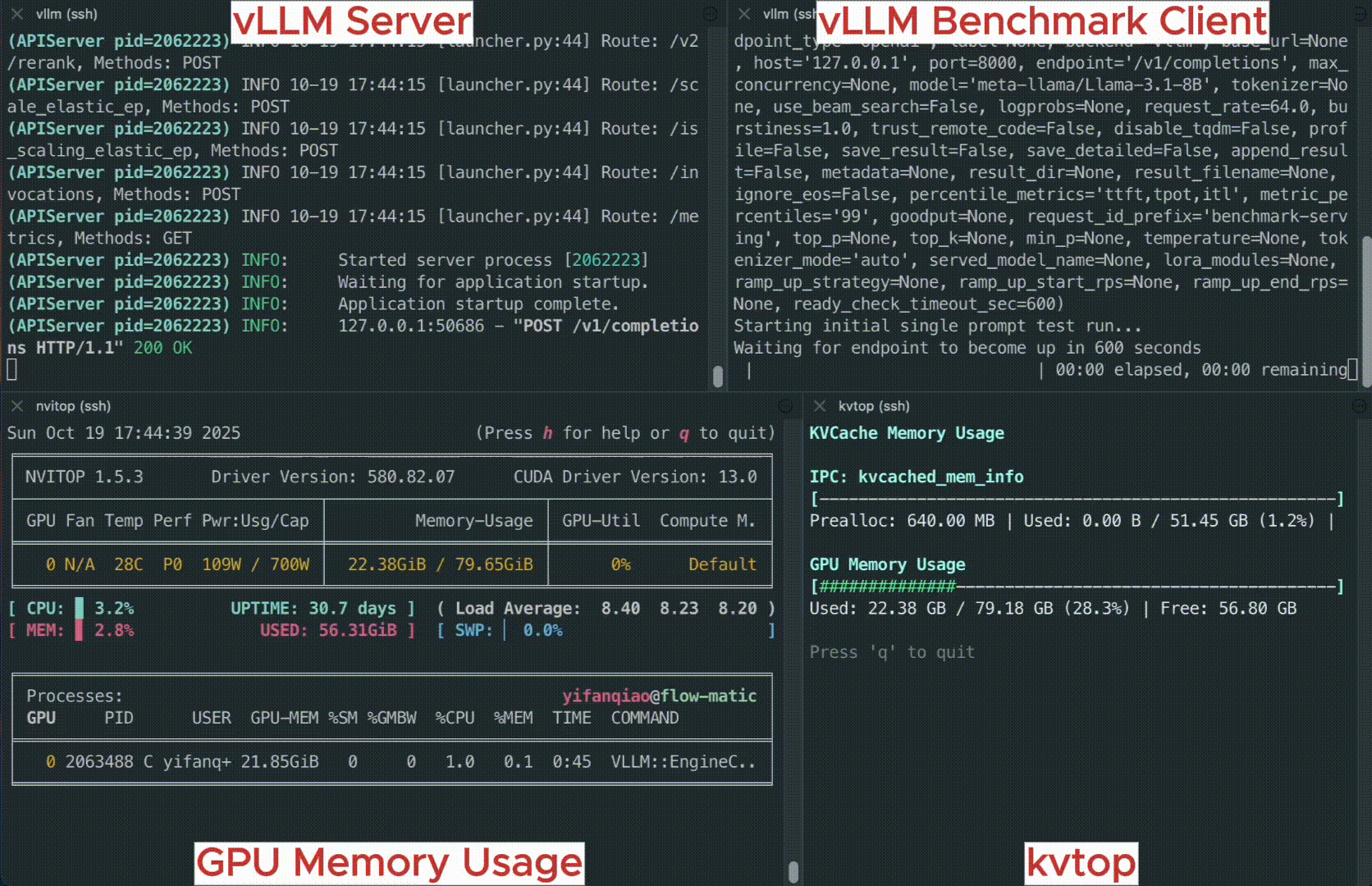Viewport: 1372px width, 886px height.
Task: Click the Press 'q' to quit prompt in kvtop
Action: (891, 651)
